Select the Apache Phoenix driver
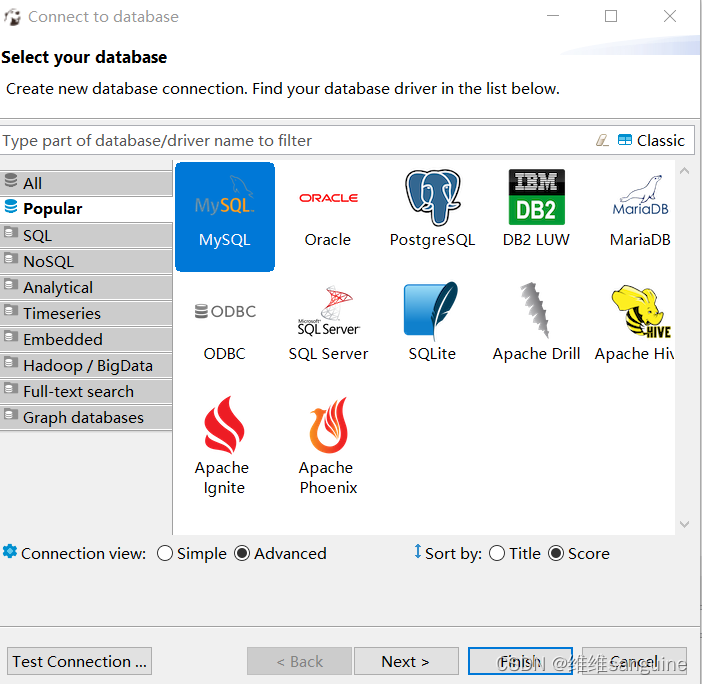Image resolution: width=702 pixels, height=684 pixels. click(x=328, y=446)
